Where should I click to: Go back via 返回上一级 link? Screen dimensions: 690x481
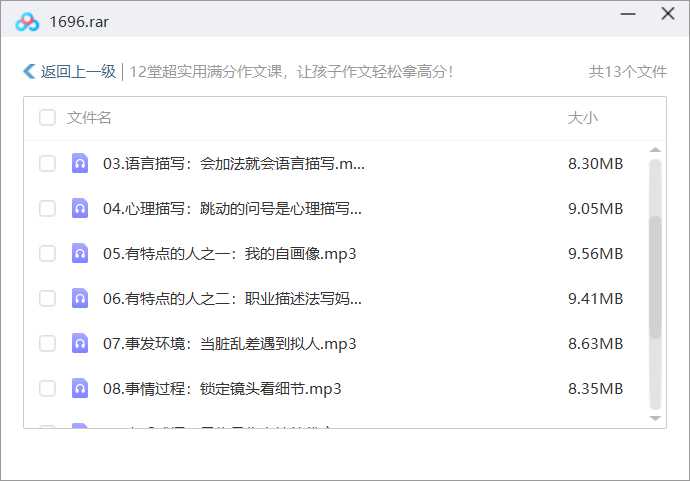[78, 72]
